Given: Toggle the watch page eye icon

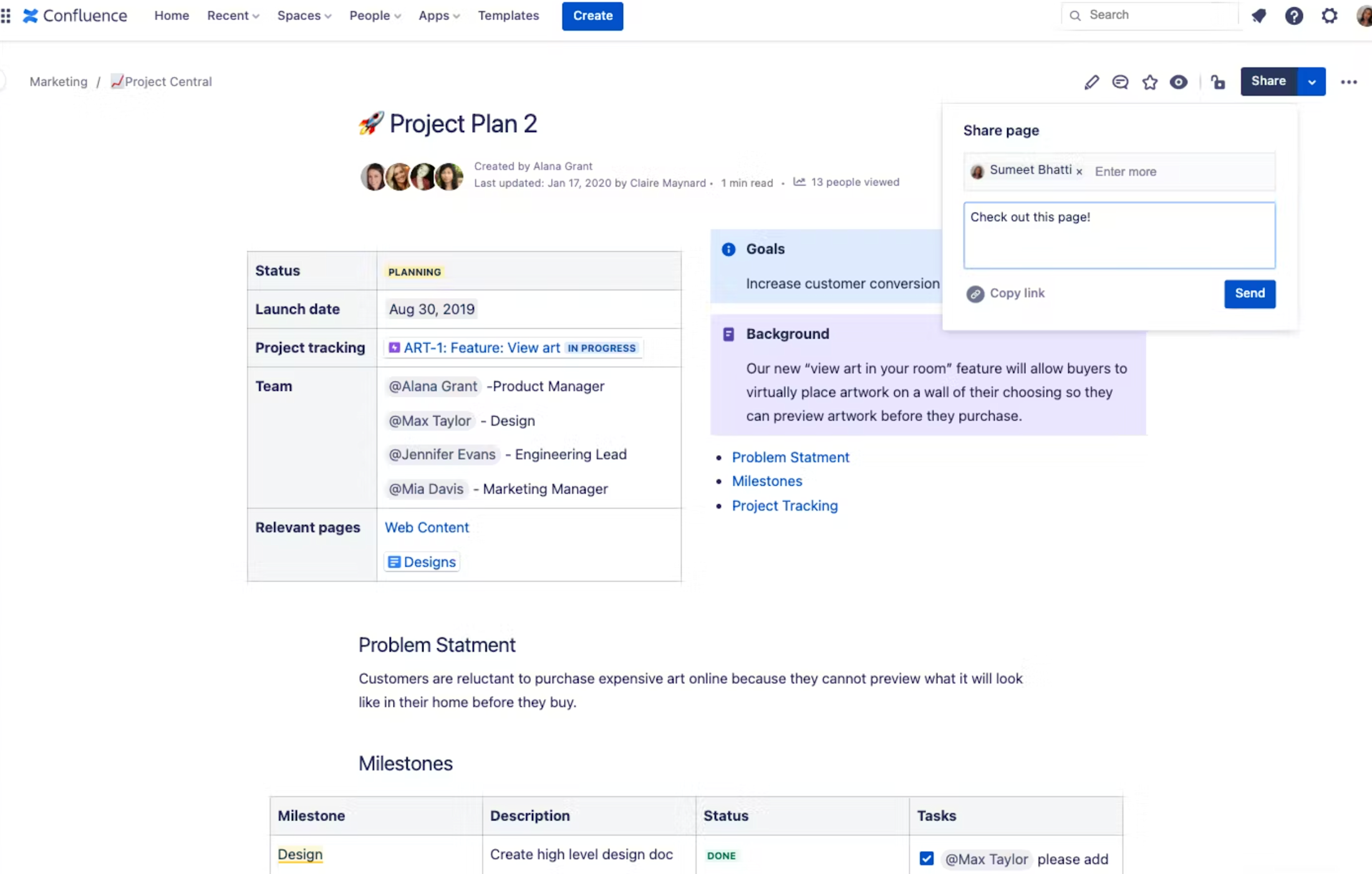Looking at the screenshot, I should coord(1178,82).
